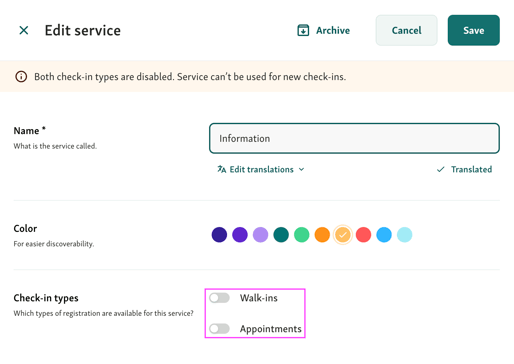This screenshot has height=364, width=514.
Task: Save the service changes
Action: click(x=473, y=30)
